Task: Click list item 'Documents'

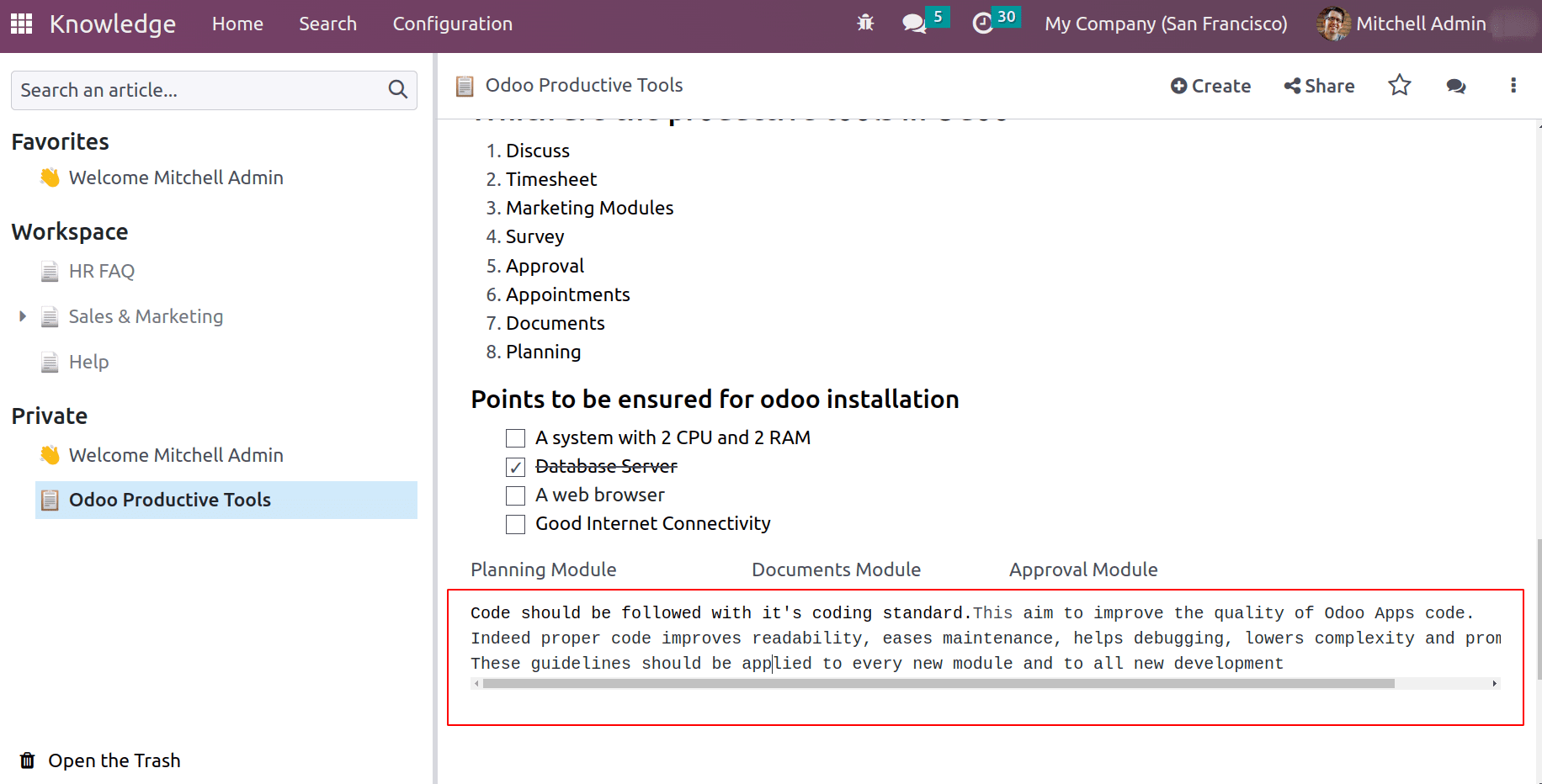Action: (556, 323)
